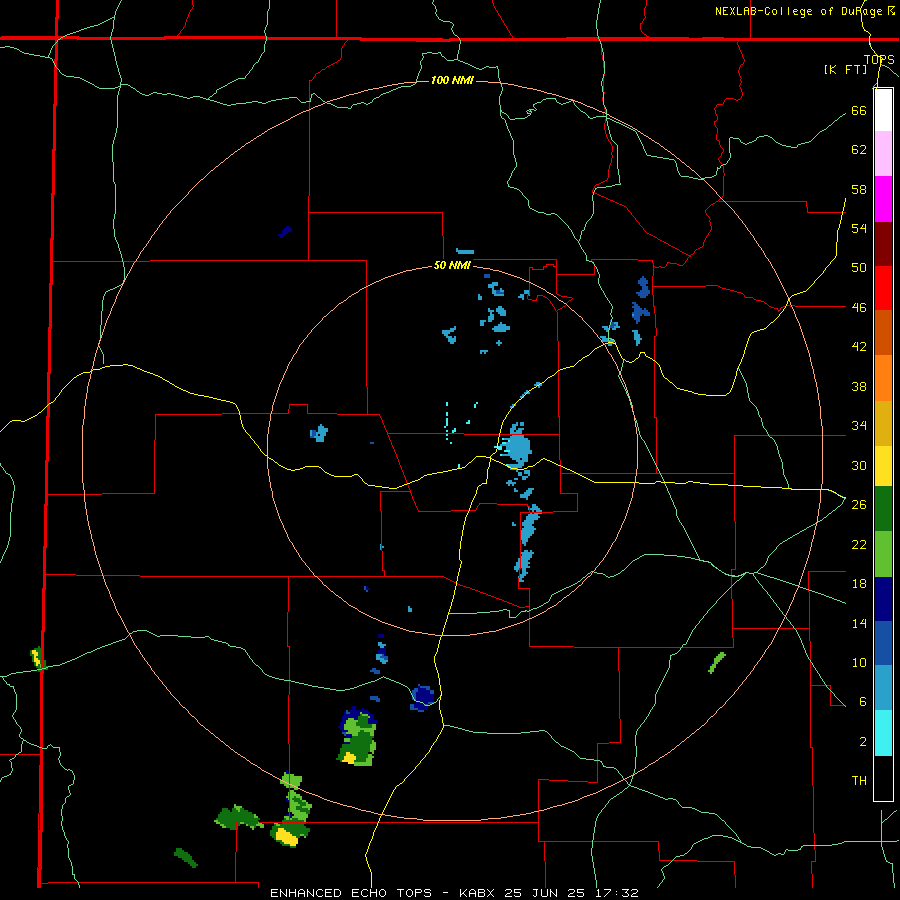Select the gold band near the 34 label

click(883, 423)
